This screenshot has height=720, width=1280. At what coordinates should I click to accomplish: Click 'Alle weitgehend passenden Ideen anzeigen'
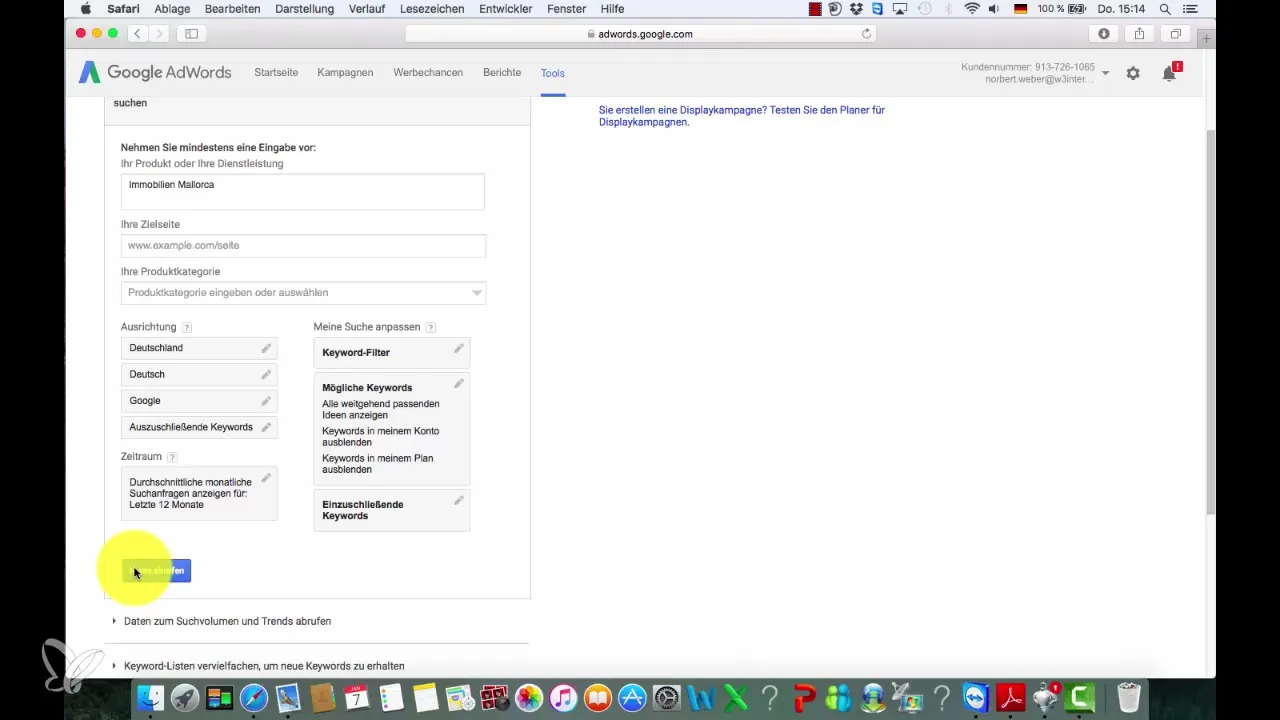click(380, 409)
